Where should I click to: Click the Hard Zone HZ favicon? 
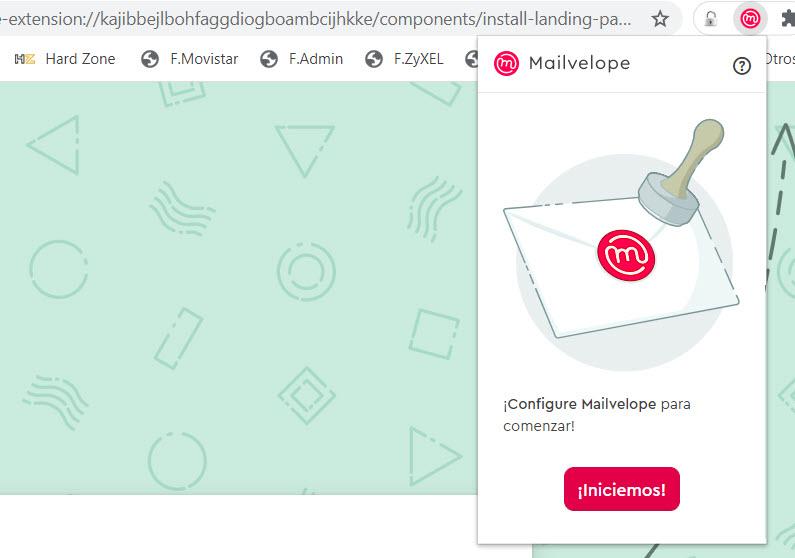(x=25, y=59)
